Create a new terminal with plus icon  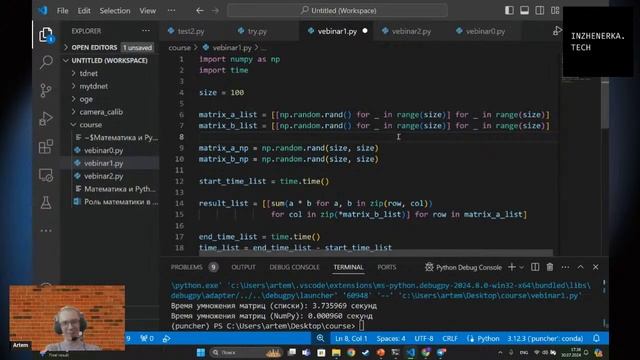[512, 267]
